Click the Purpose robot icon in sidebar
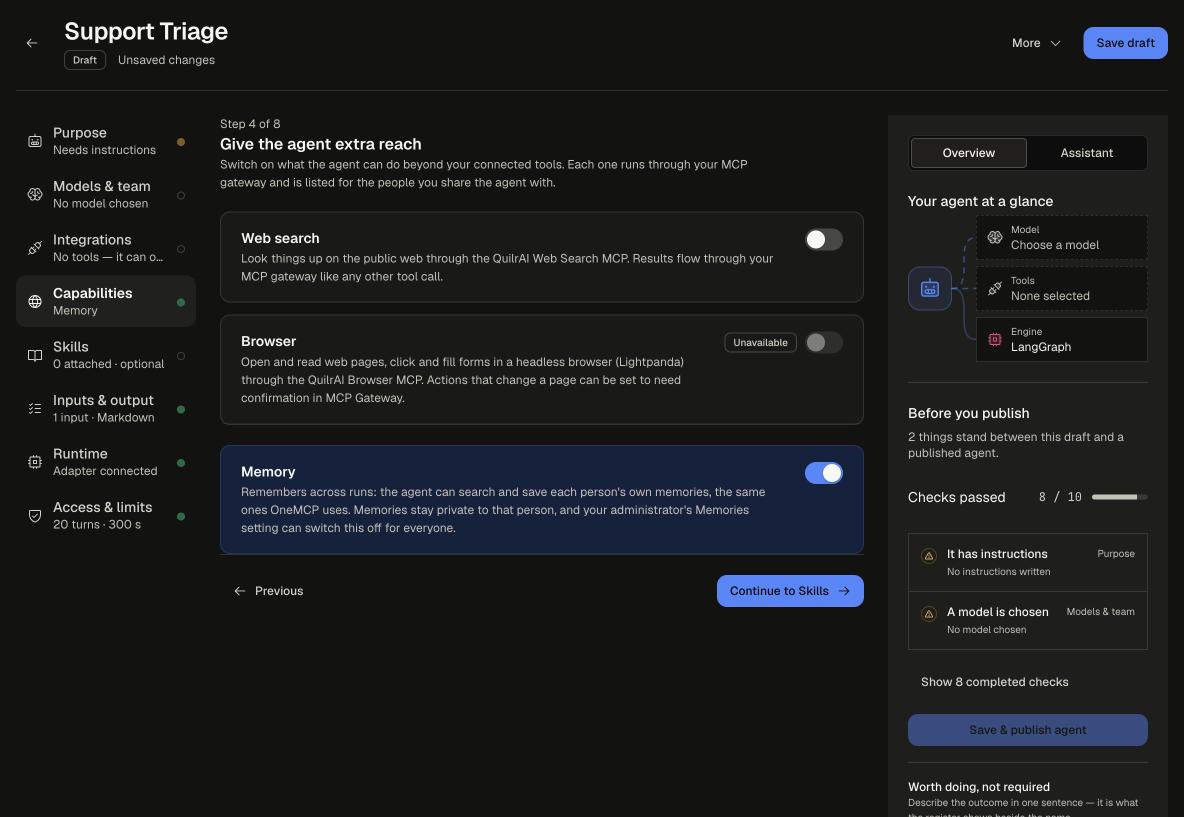The width and height of the screenshot is (1184, 817). click(35, 141)
